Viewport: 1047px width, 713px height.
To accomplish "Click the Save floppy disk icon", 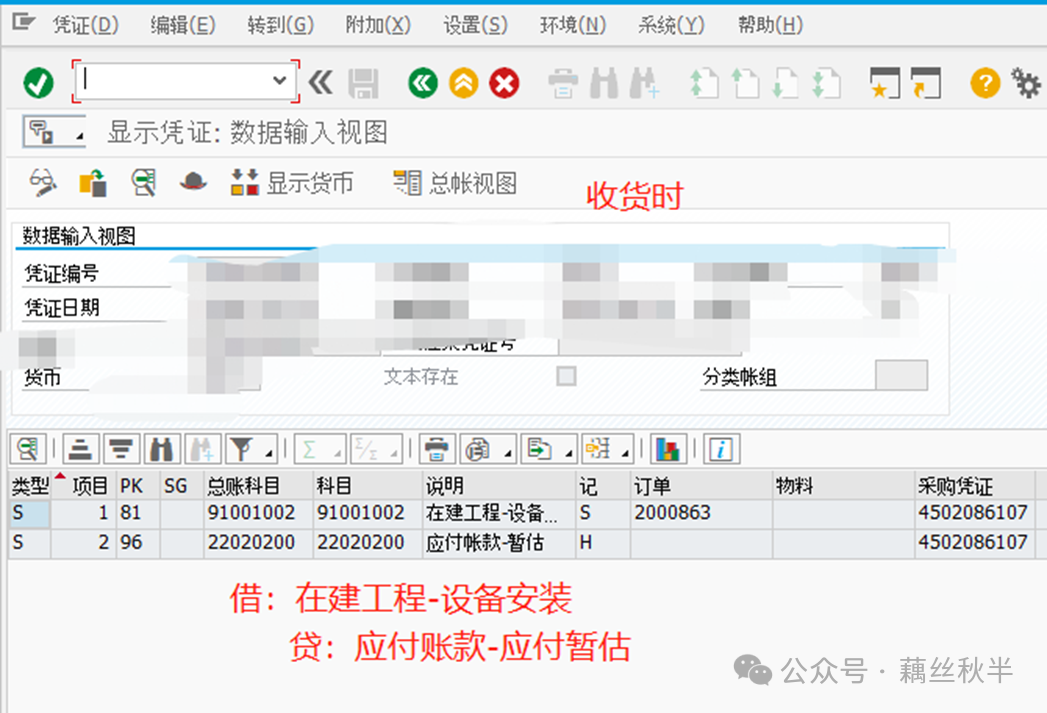I will pos(363,83).
